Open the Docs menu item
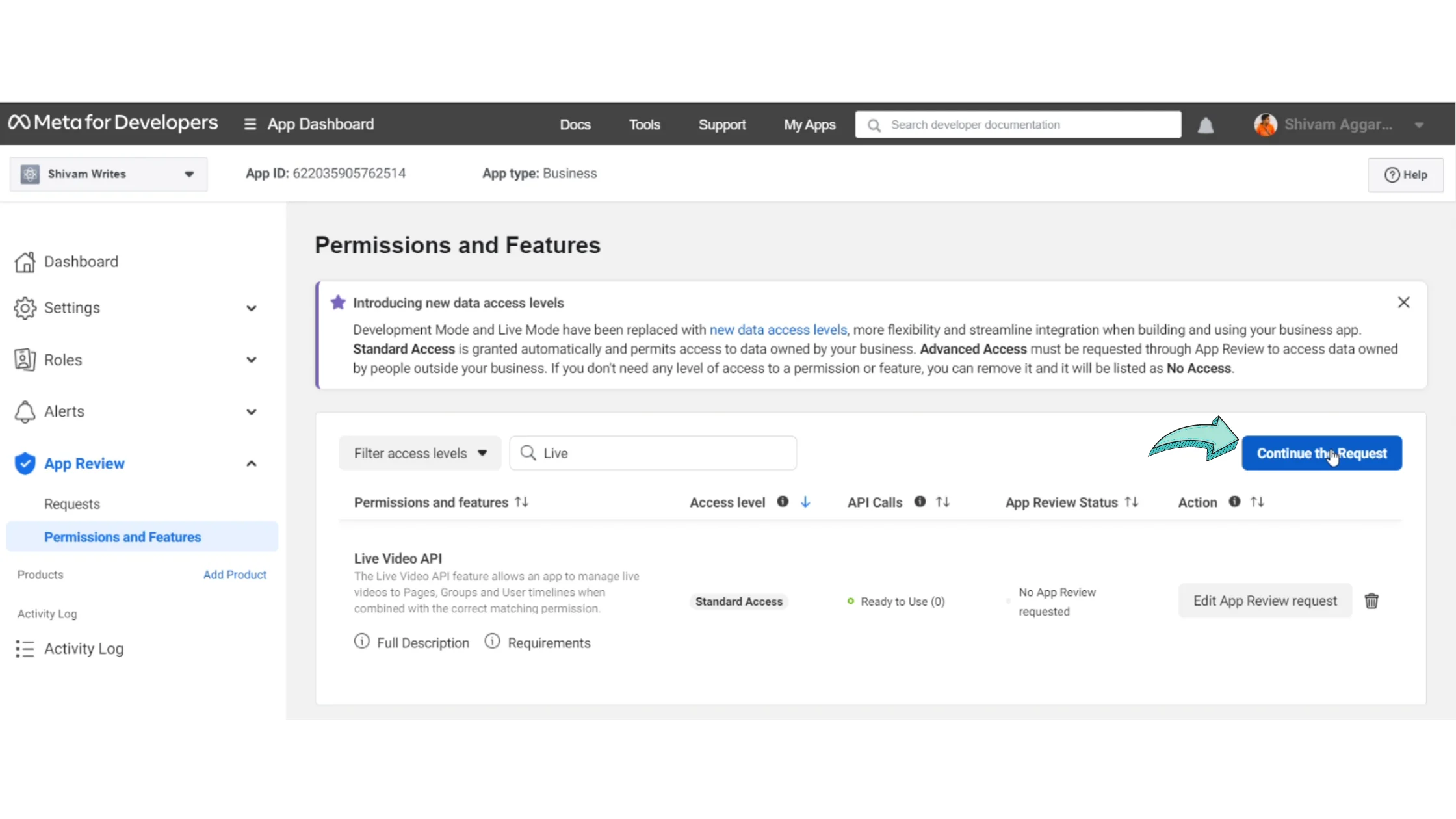 pyautogui.click(x=575, y=125)
